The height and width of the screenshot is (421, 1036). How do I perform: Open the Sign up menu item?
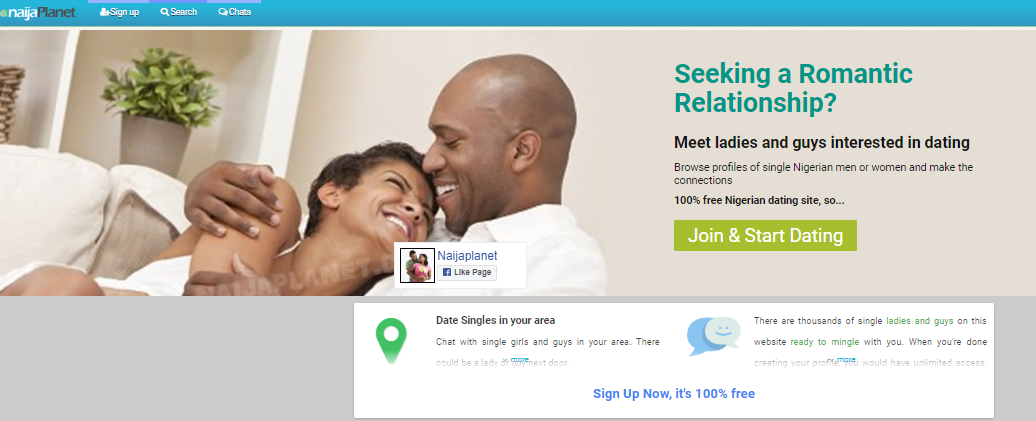[119, 12]
